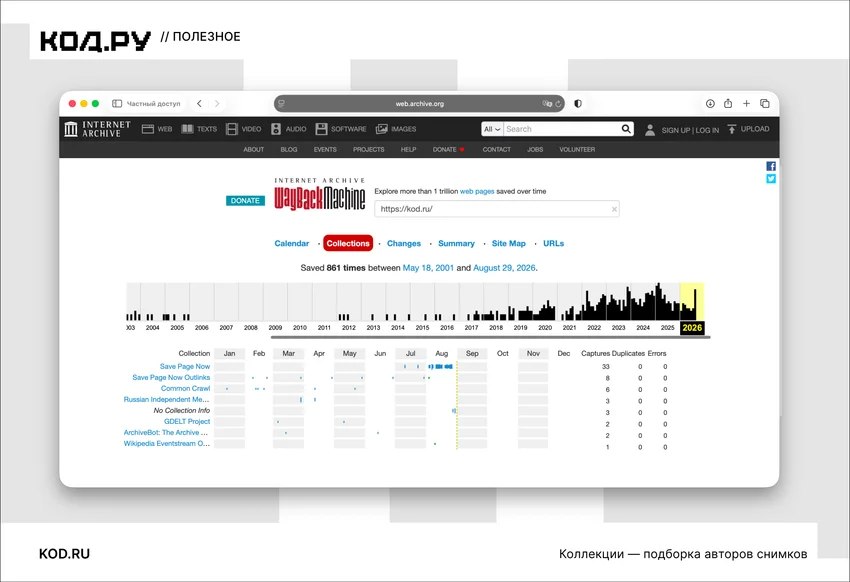Open new tab with plus icon
Viewport: 850px width, 582px height.
pos(746,104)
